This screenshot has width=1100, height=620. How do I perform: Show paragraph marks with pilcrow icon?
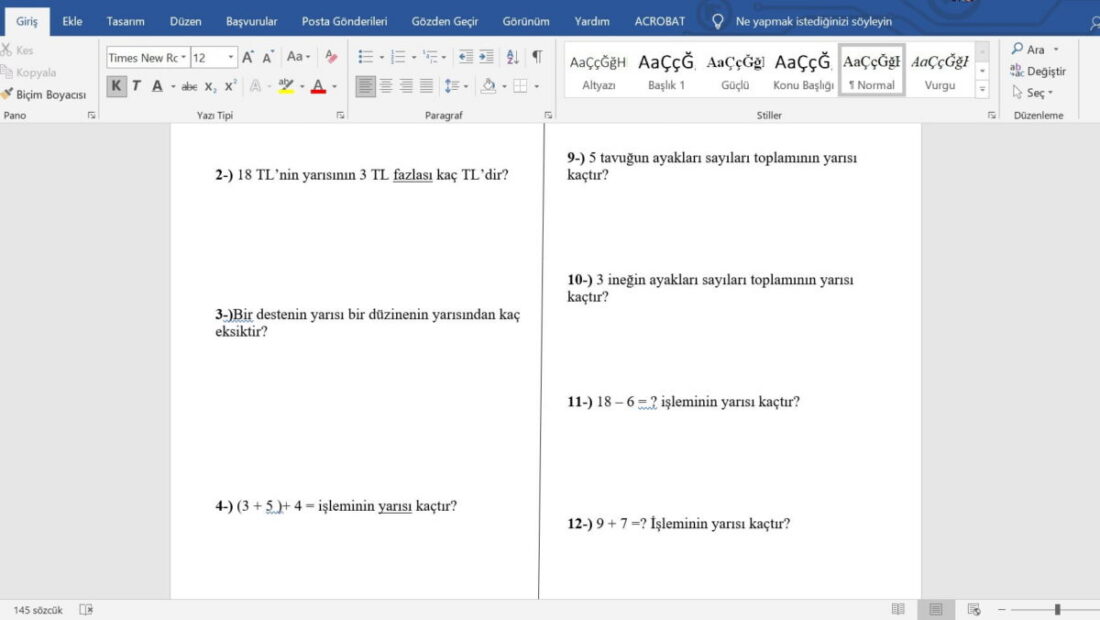tap(537, 57)
